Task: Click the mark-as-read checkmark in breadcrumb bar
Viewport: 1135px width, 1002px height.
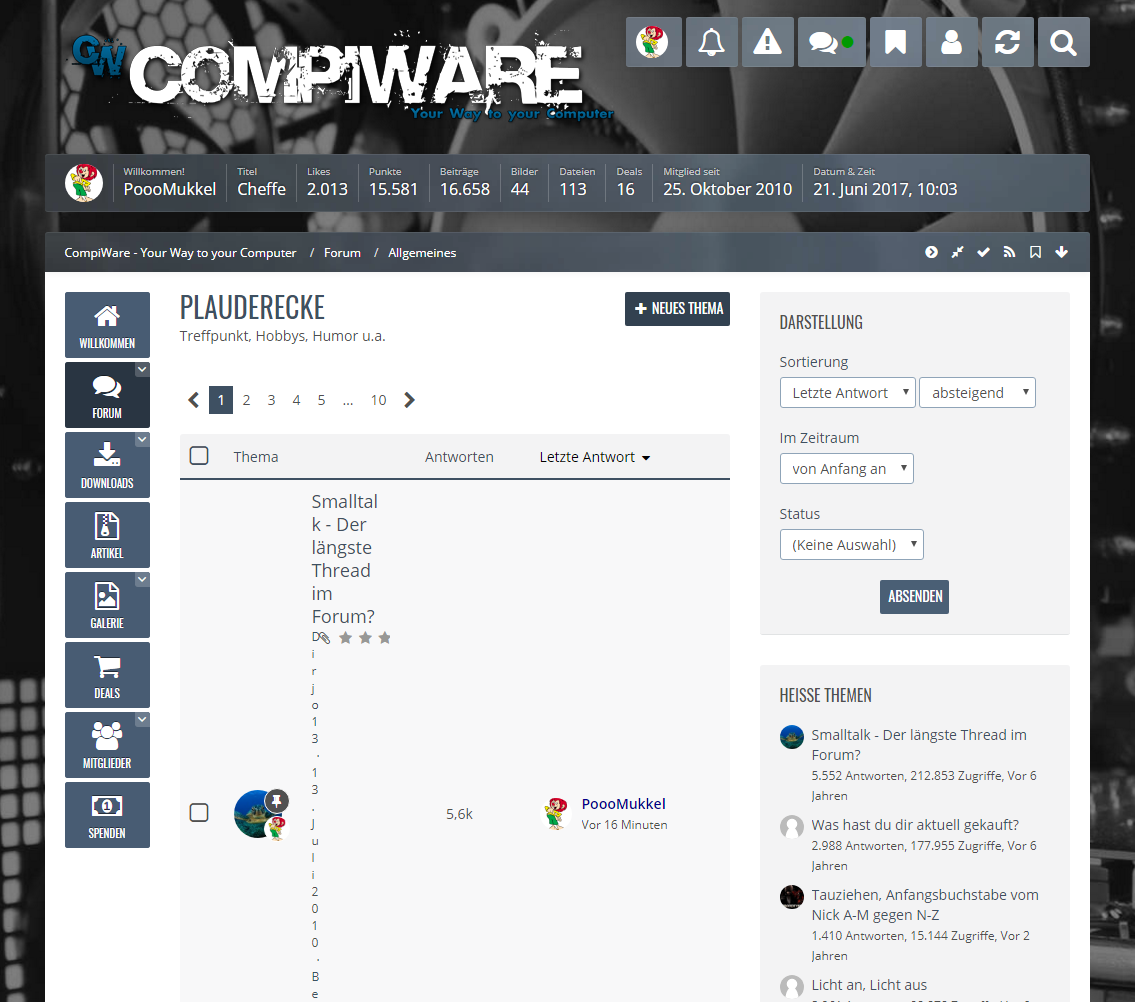Action: coord(983,253)
